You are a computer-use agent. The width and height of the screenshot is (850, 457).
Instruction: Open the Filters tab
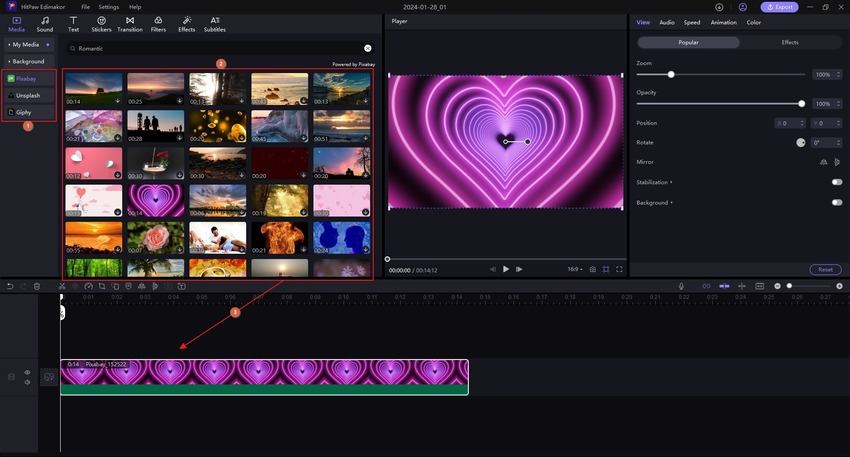coord(158,24)
